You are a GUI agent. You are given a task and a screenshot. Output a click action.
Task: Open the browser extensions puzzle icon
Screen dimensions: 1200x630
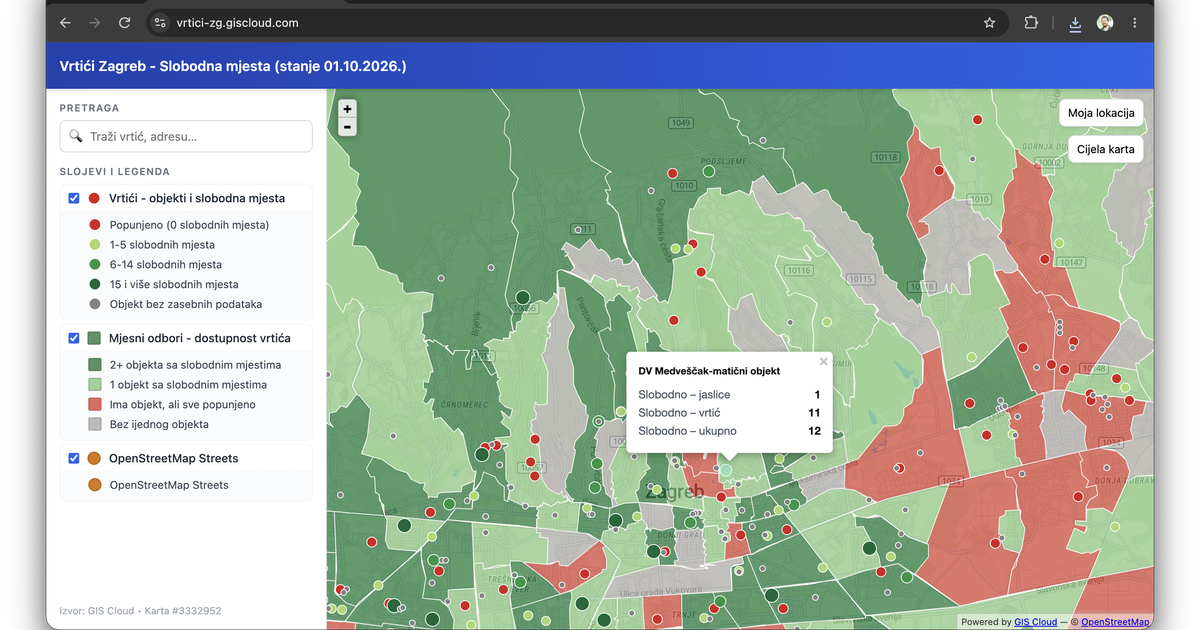pyautogui.click(x=1031, y=23)
